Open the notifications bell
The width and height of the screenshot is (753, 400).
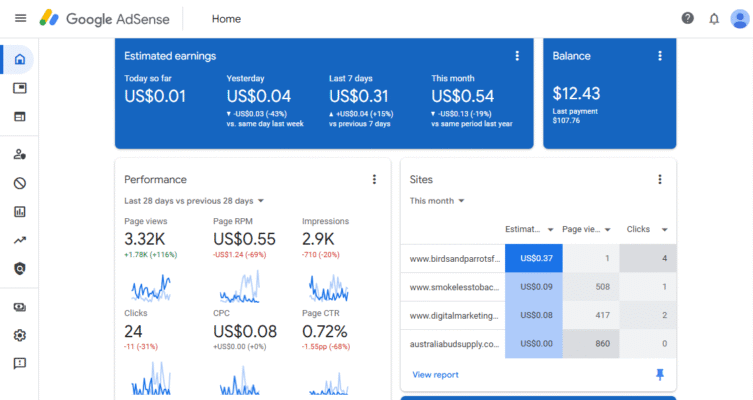tap(714, 18)
